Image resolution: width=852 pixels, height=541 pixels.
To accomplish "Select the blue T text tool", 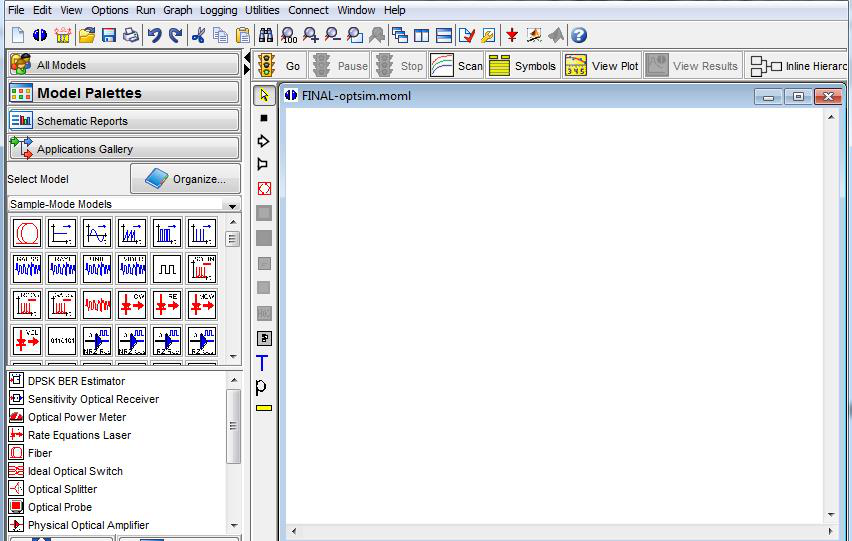I will [262, 362].
